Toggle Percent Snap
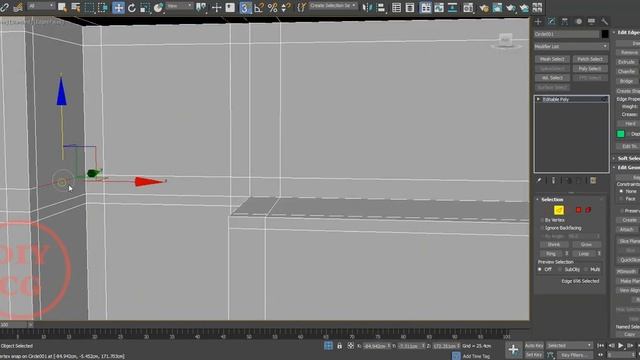 pos(272,7)
